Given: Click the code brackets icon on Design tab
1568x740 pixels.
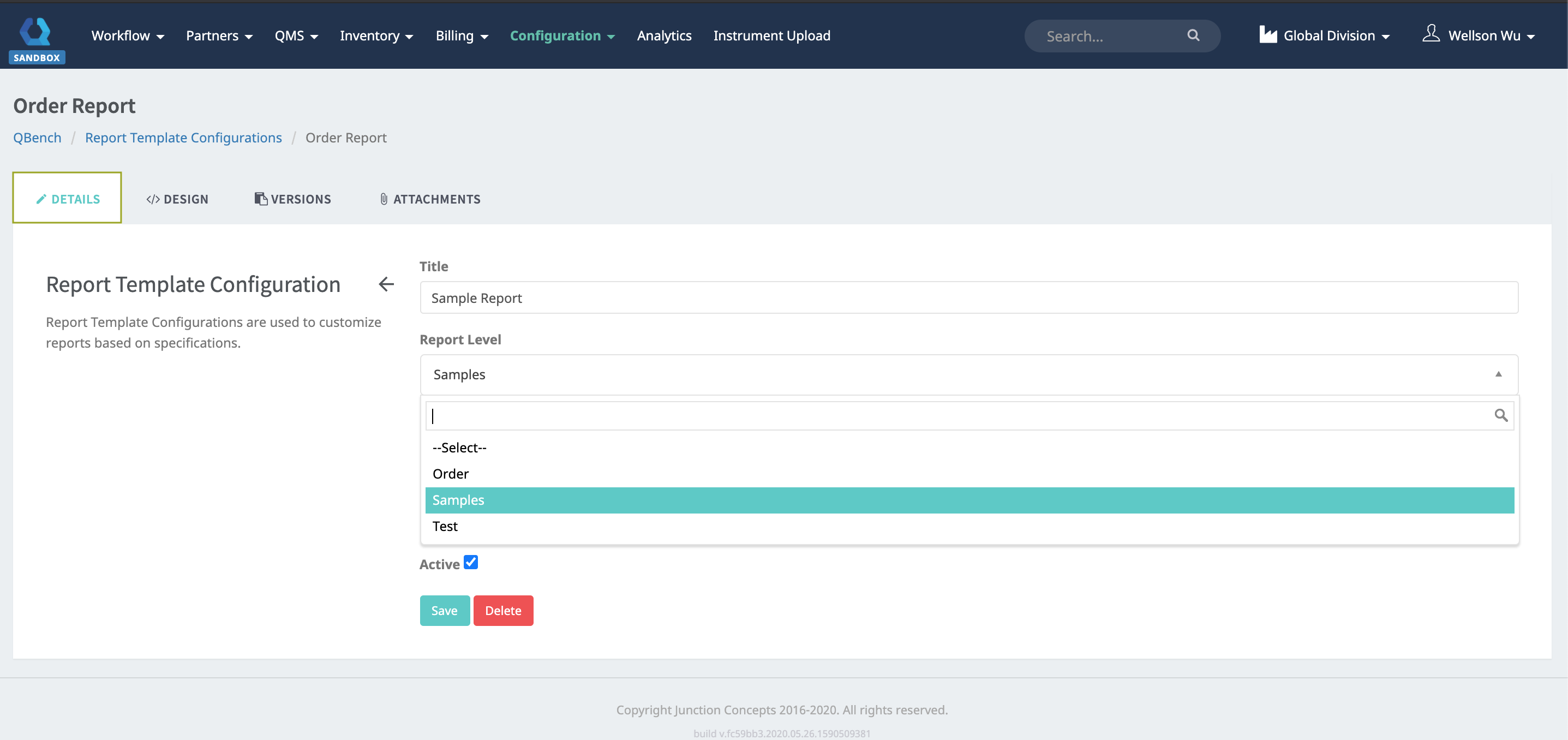Looking at the screenshot, I should pos(153,199).
